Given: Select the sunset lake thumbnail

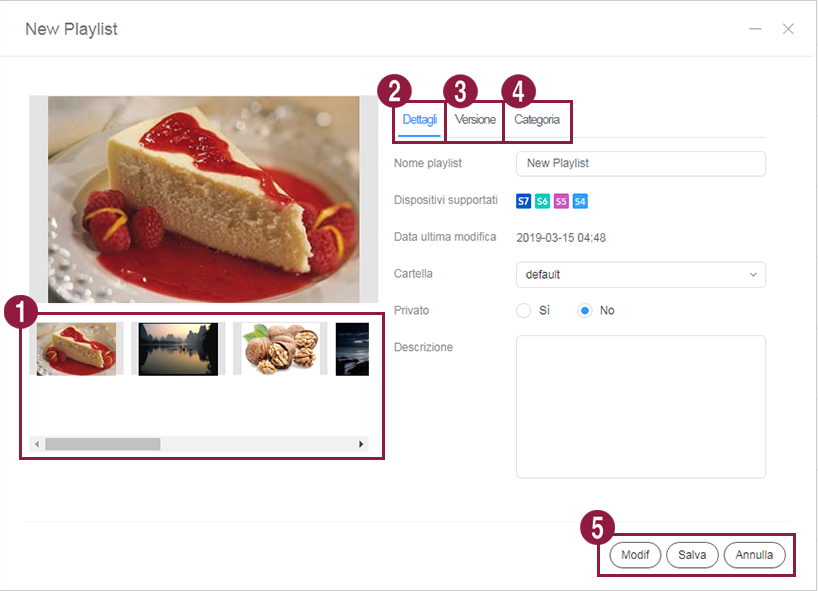Looking at the screenshot, I should point(178,349).
